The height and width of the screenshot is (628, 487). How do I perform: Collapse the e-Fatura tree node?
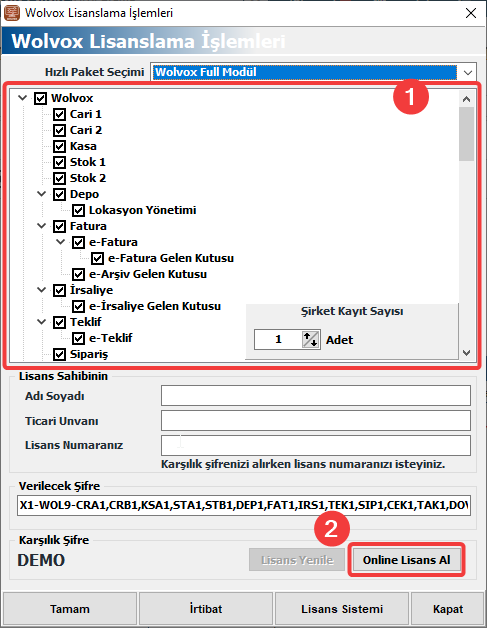coord(60,242)
